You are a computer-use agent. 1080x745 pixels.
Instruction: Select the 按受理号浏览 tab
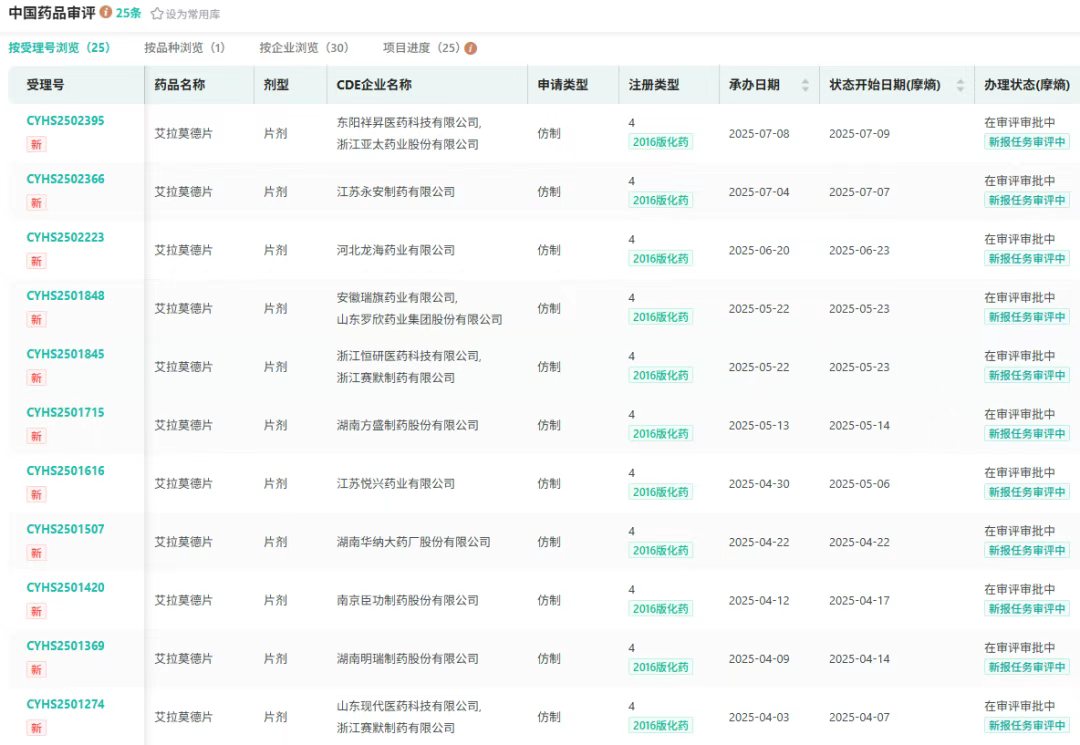pos(59,48)
